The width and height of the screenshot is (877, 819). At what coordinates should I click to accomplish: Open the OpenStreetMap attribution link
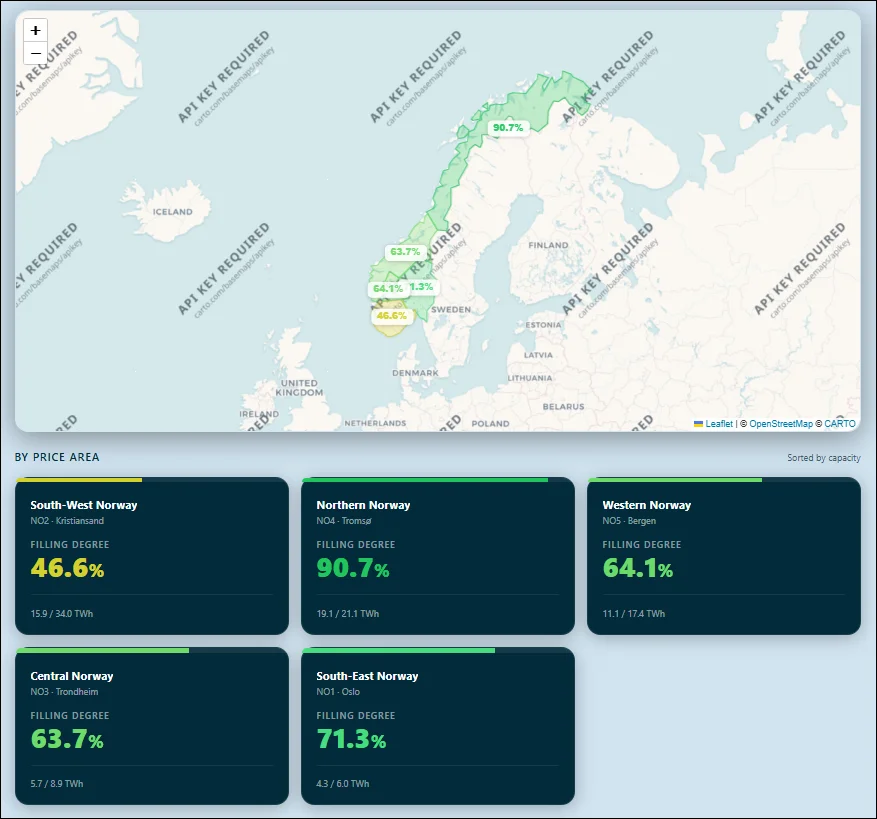[x=781, y=423]
